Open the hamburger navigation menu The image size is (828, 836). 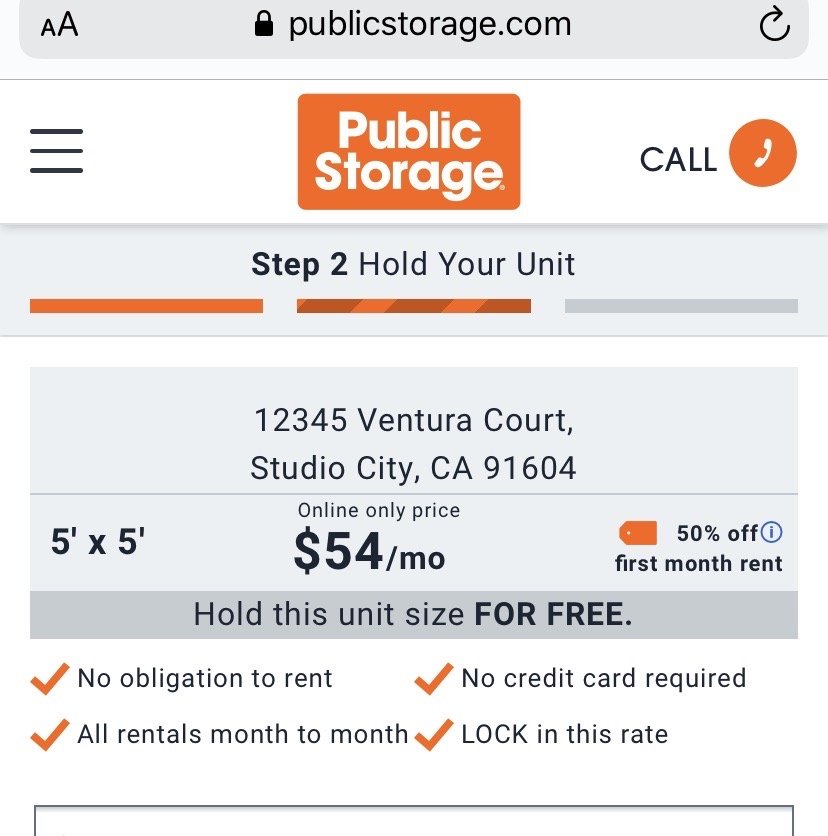pos(56,151)
